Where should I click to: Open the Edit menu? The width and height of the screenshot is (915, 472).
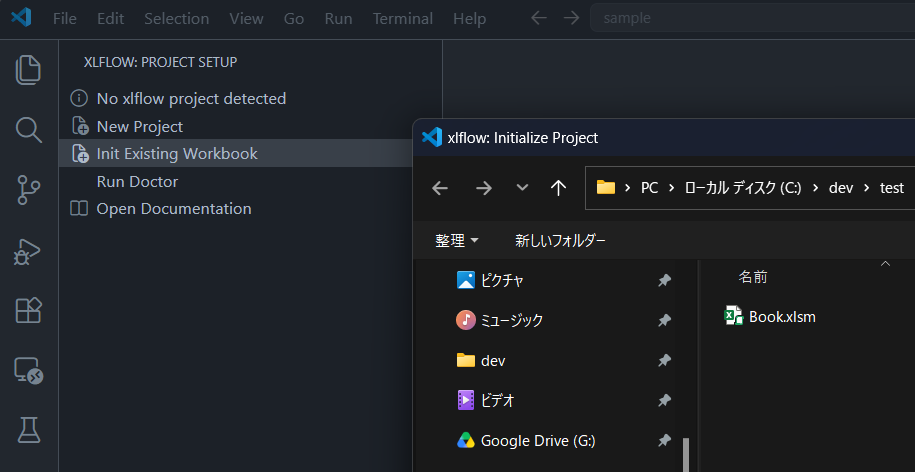(x=110, y=19)
